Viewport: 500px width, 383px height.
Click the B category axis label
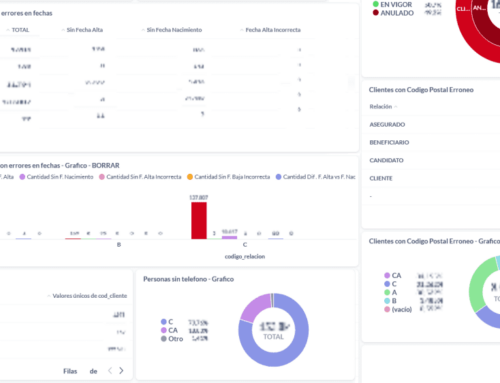pyautogui.click(x=119, y=245)
